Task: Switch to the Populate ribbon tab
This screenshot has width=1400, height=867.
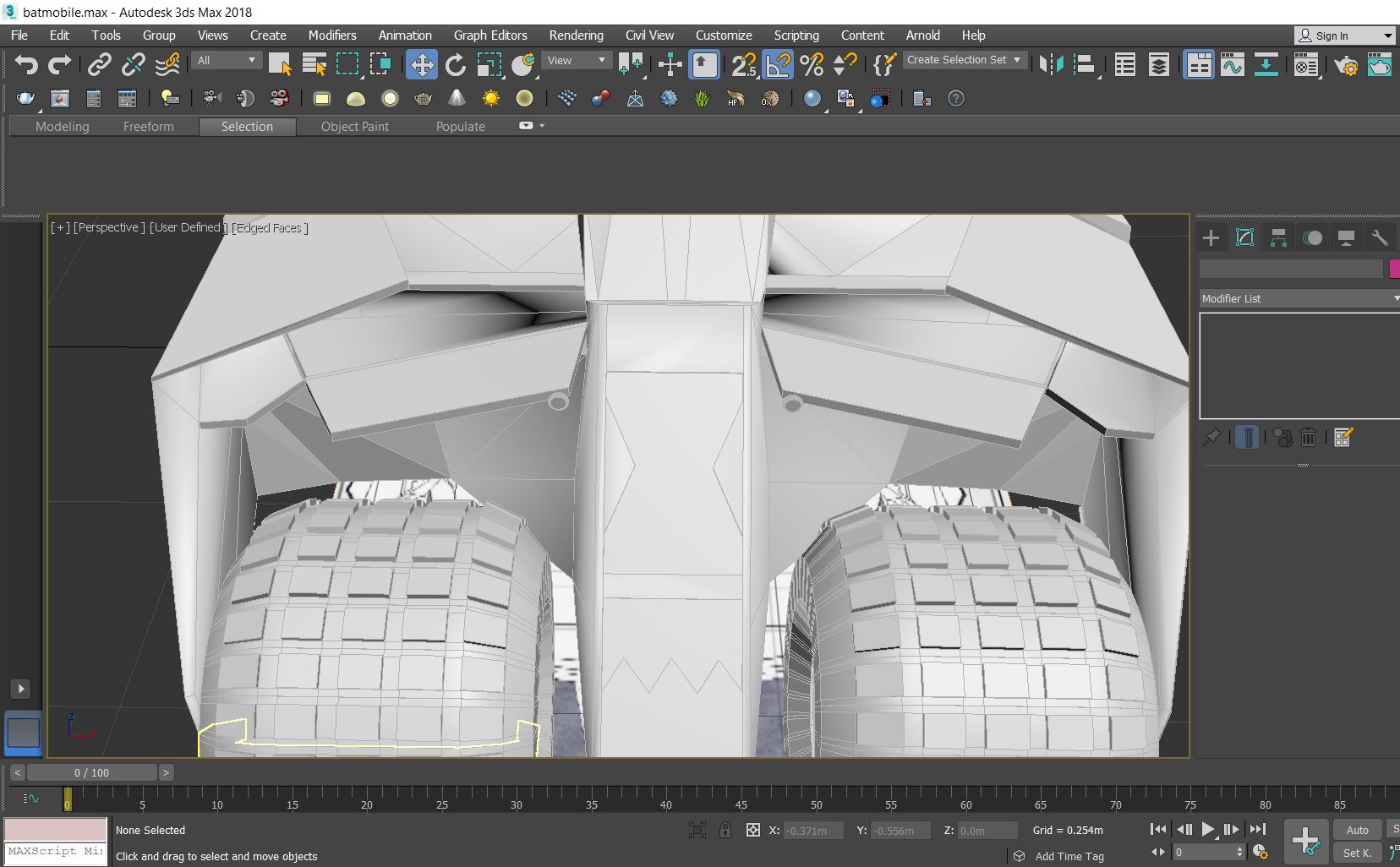Action: pyautogui.click(x=461, y=126)
